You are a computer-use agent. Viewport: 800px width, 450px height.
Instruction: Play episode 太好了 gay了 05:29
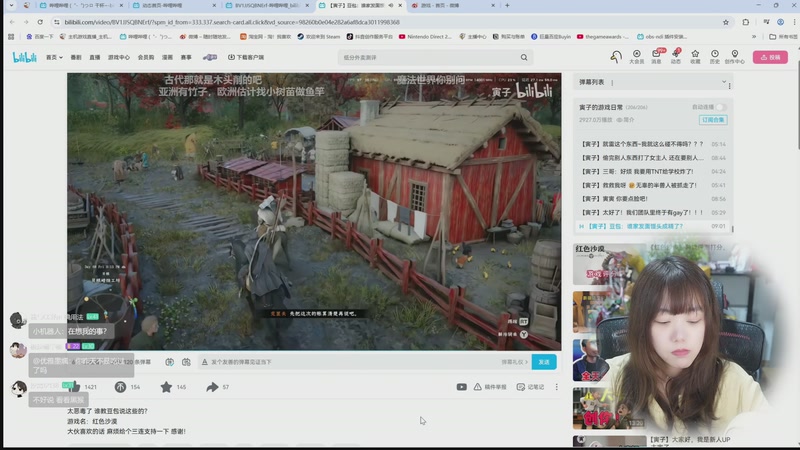click(654, 212)
